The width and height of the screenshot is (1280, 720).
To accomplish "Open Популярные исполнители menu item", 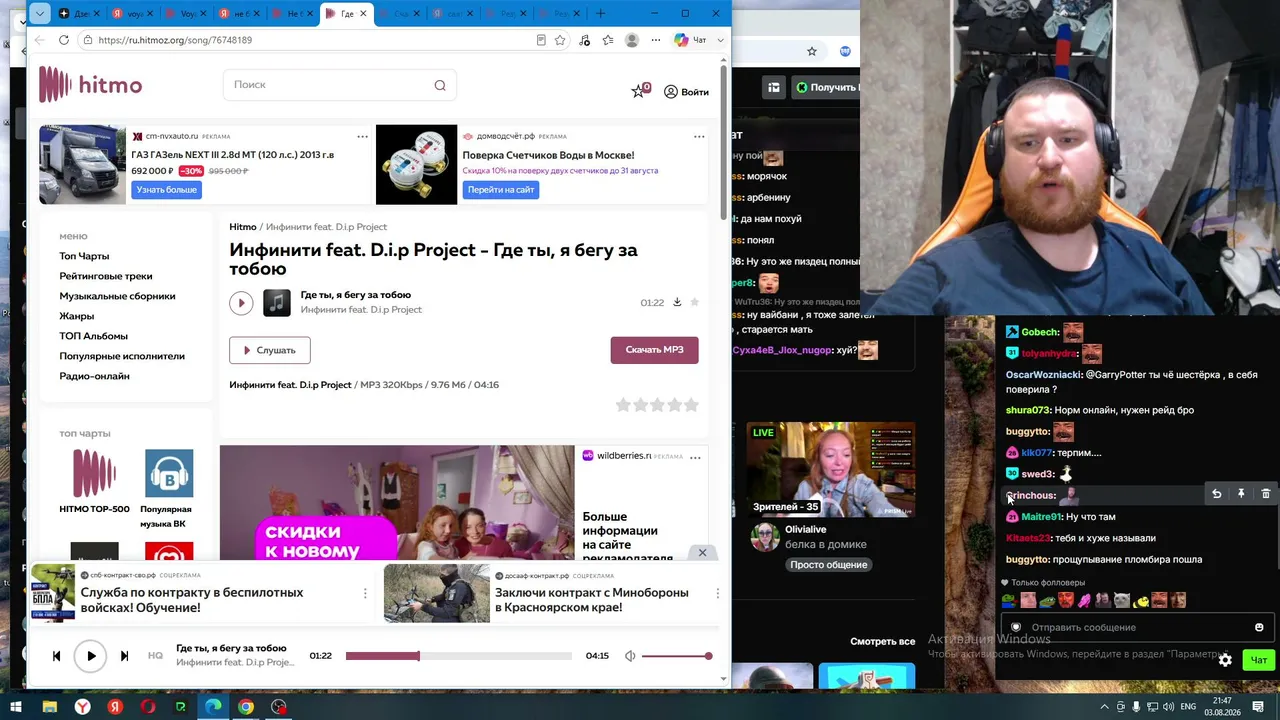I will click(122, 356).
